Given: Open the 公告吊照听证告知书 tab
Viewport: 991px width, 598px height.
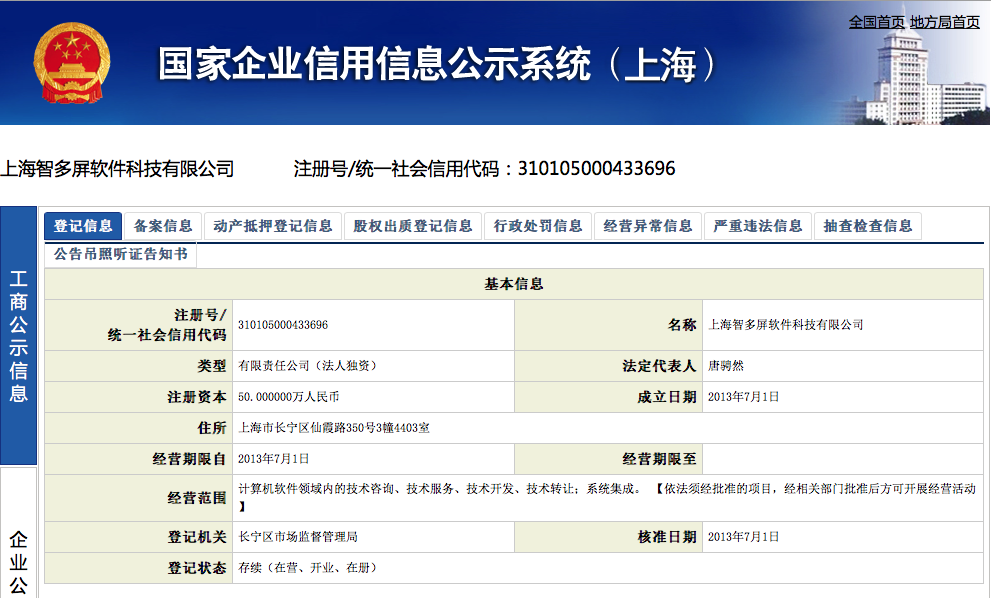Looking at the screenshot, I should click(x=121, y=254).
